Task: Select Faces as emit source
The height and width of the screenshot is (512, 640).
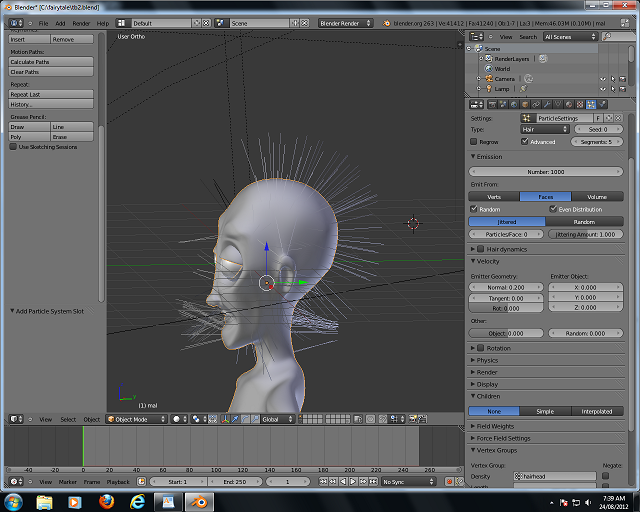Action: pos(545,197)
